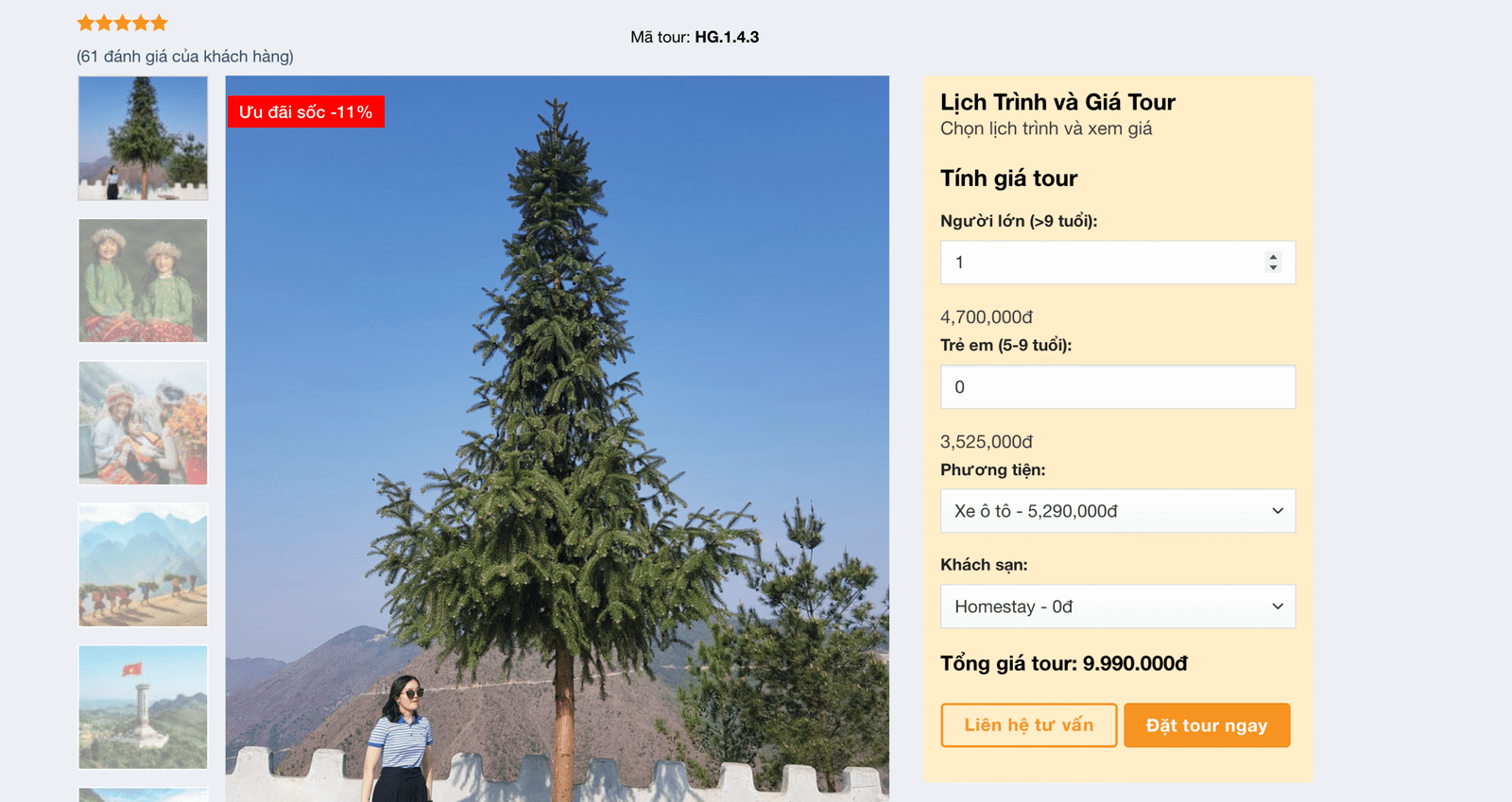Expand the Phương tiện transport dropdown
This screenshot has width=1512, height=802.
pyautogui.click(x=1118, y=511)
